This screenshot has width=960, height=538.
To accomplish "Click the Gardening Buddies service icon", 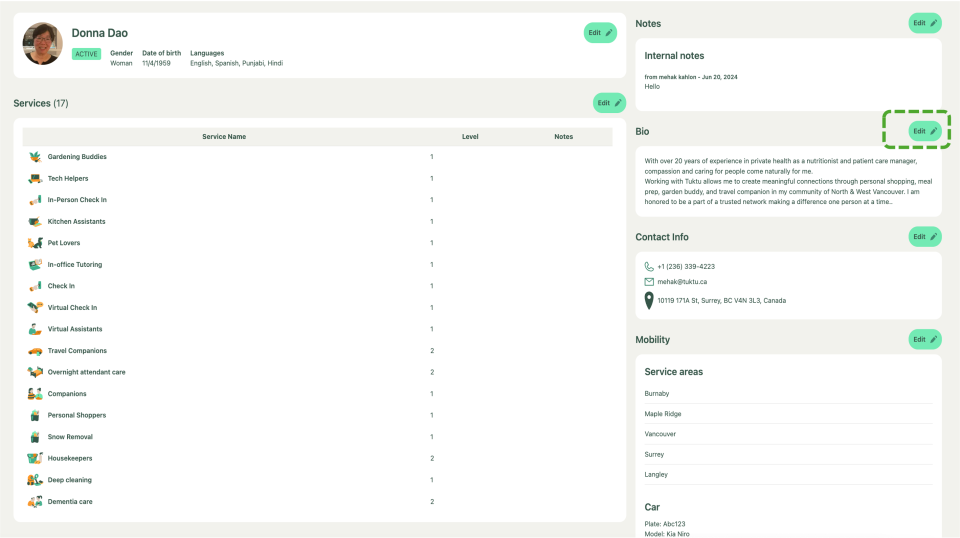I will [x=35, y=157].
